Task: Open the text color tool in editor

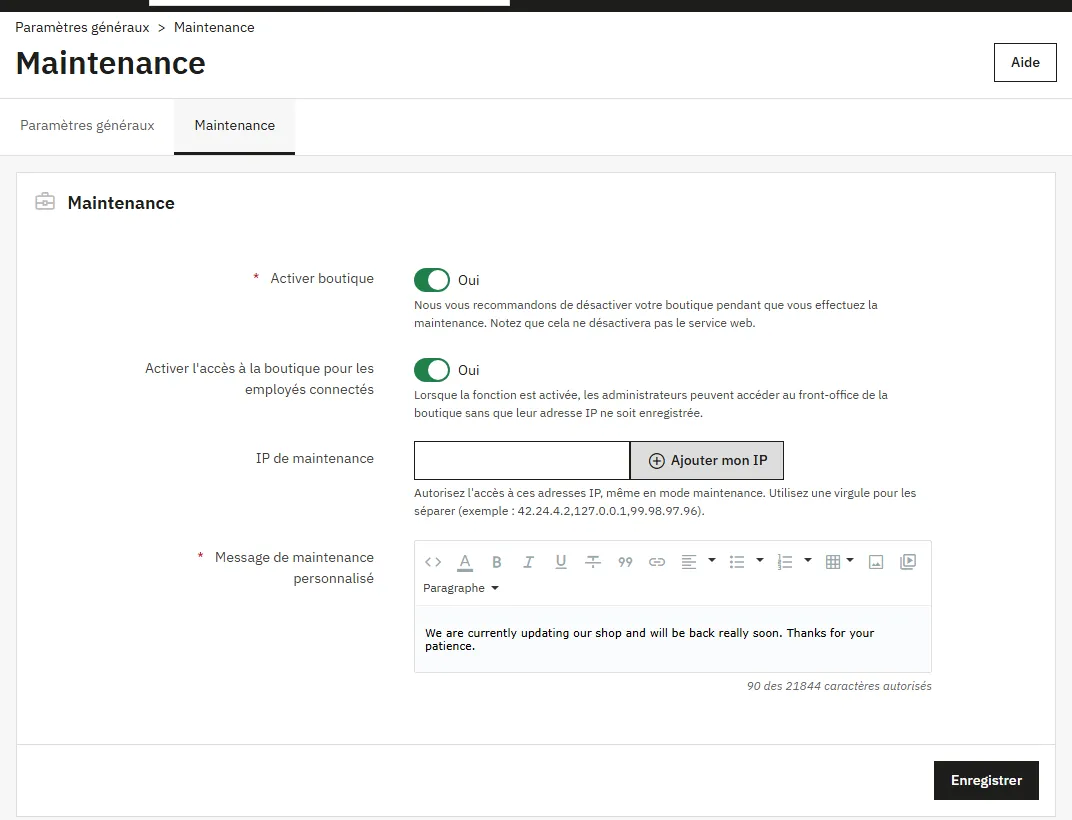Action: [x=465, y=562]
